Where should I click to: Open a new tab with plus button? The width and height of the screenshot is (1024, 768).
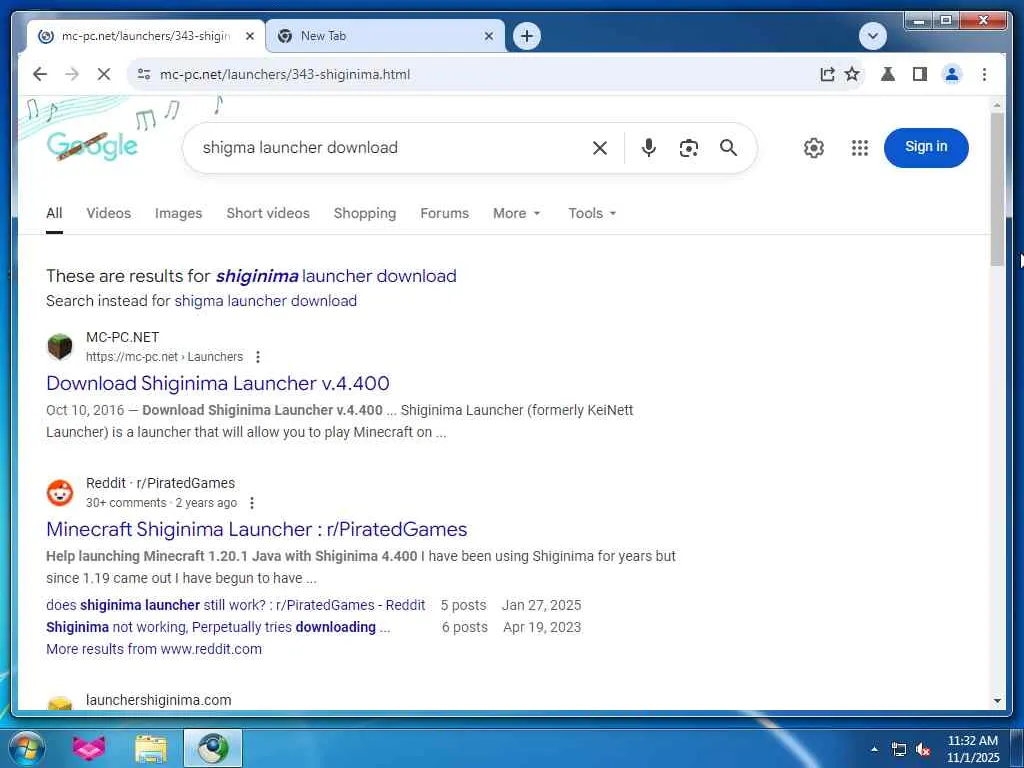[x=527, y=36]
